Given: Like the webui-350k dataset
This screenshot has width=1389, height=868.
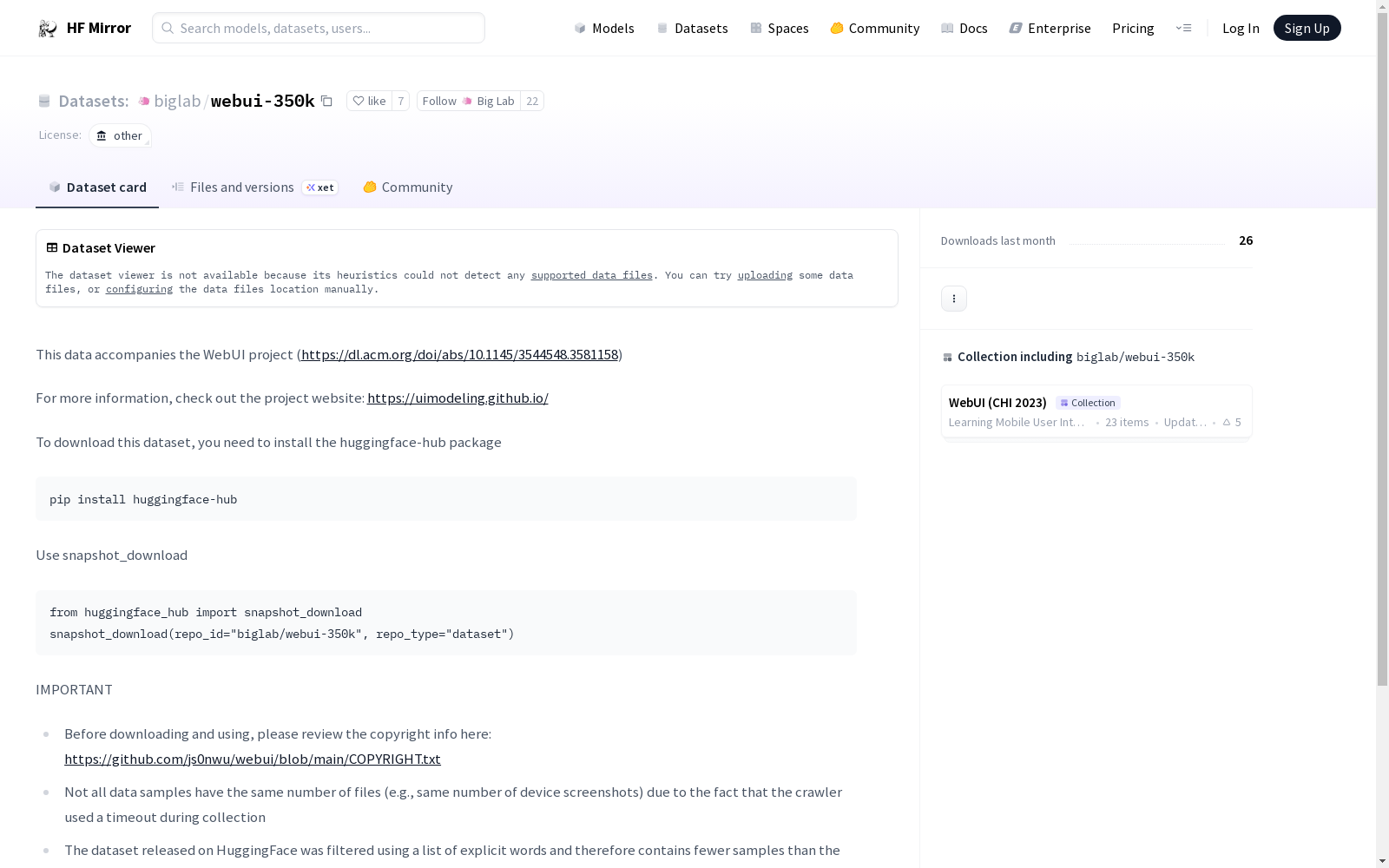Looking at the screenshot, I should pos(369,101).
